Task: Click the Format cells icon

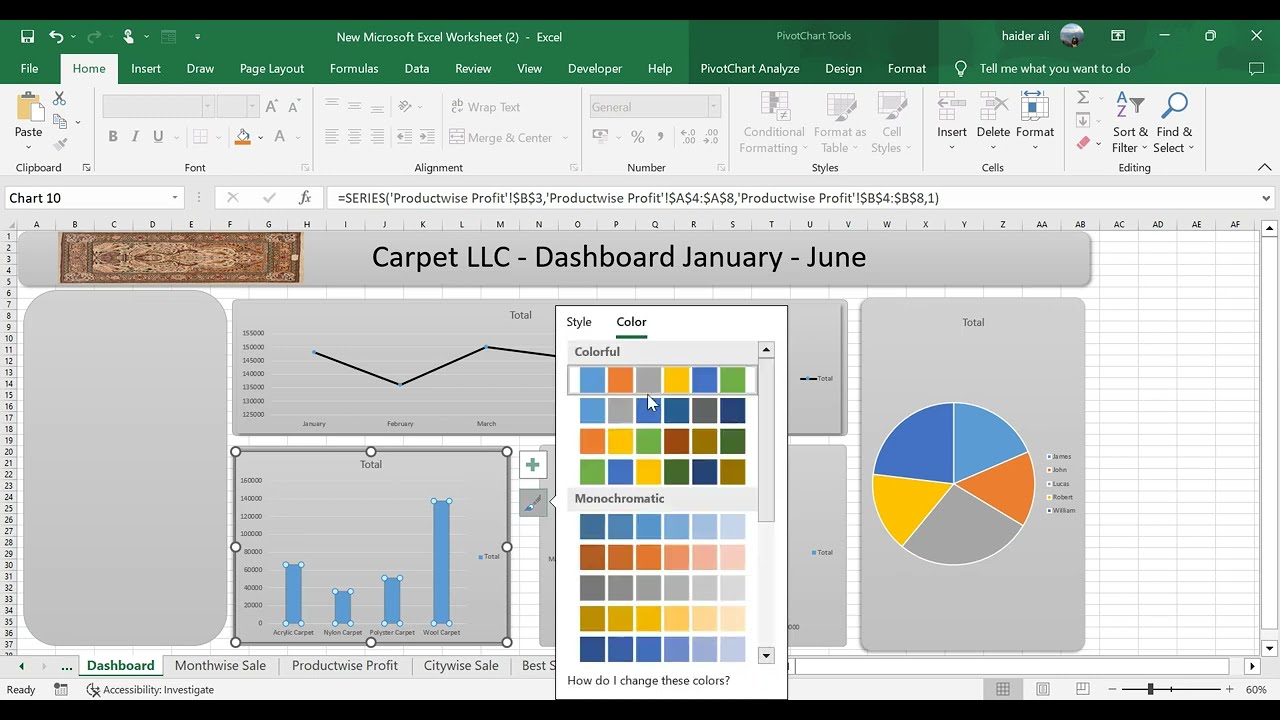Action: [x=1034, y=107]
